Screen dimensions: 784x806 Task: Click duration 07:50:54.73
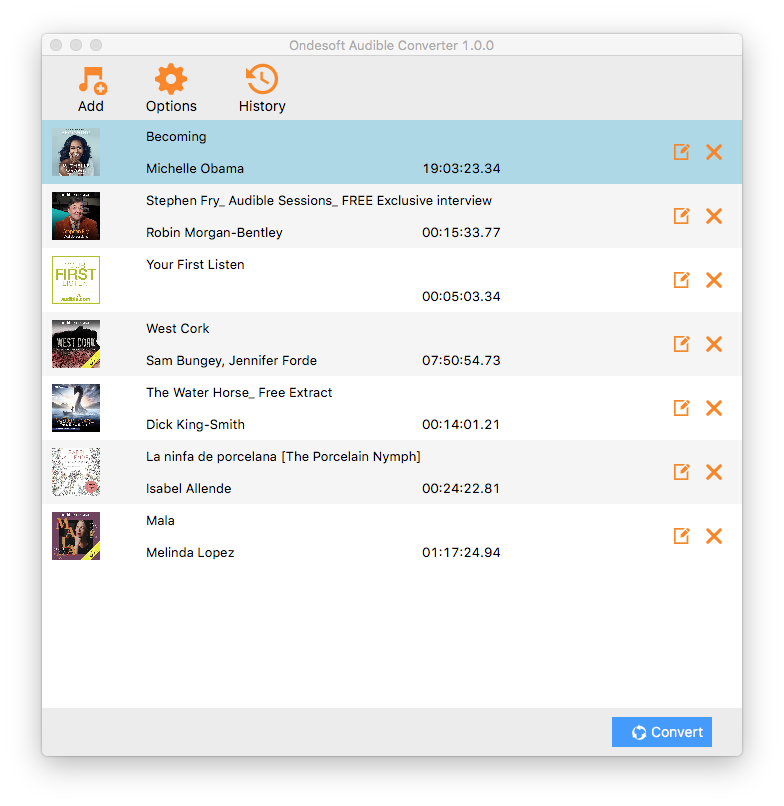tap(461, 360)
